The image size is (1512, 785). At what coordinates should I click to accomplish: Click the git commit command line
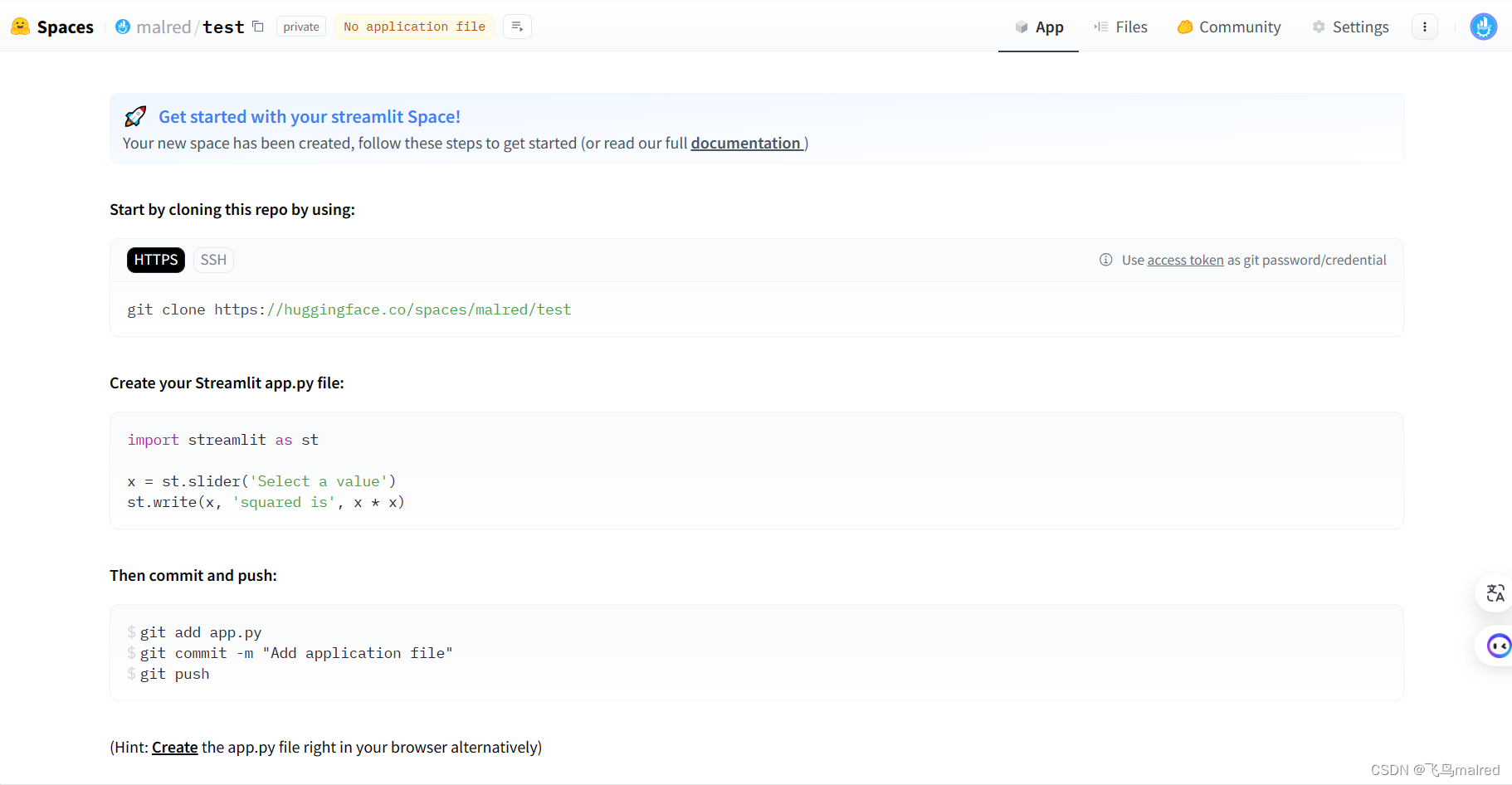tap(296, 653)
